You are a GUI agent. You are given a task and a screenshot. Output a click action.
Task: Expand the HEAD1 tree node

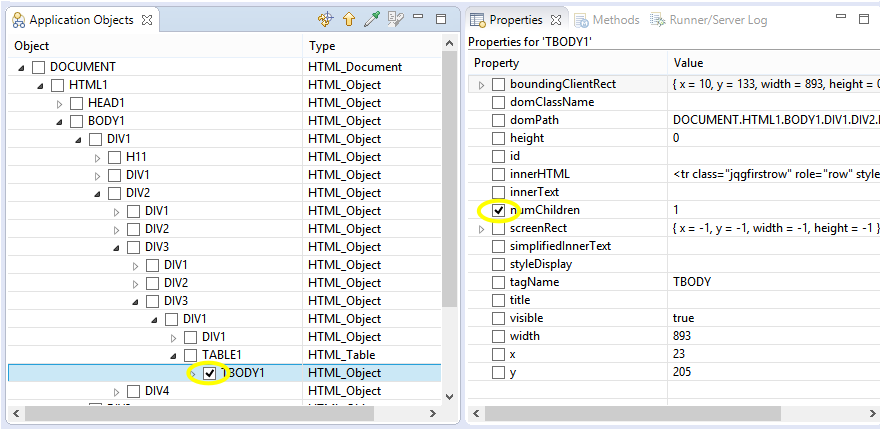coord(60,103)
